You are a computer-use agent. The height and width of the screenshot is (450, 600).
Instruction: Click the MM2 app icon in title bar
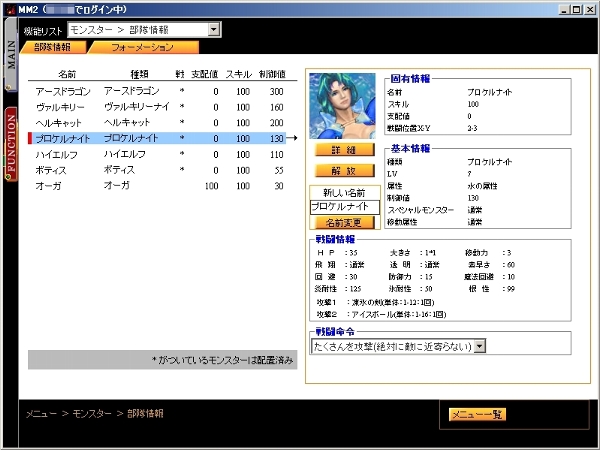pyautogui.click(x=9, y=8)
